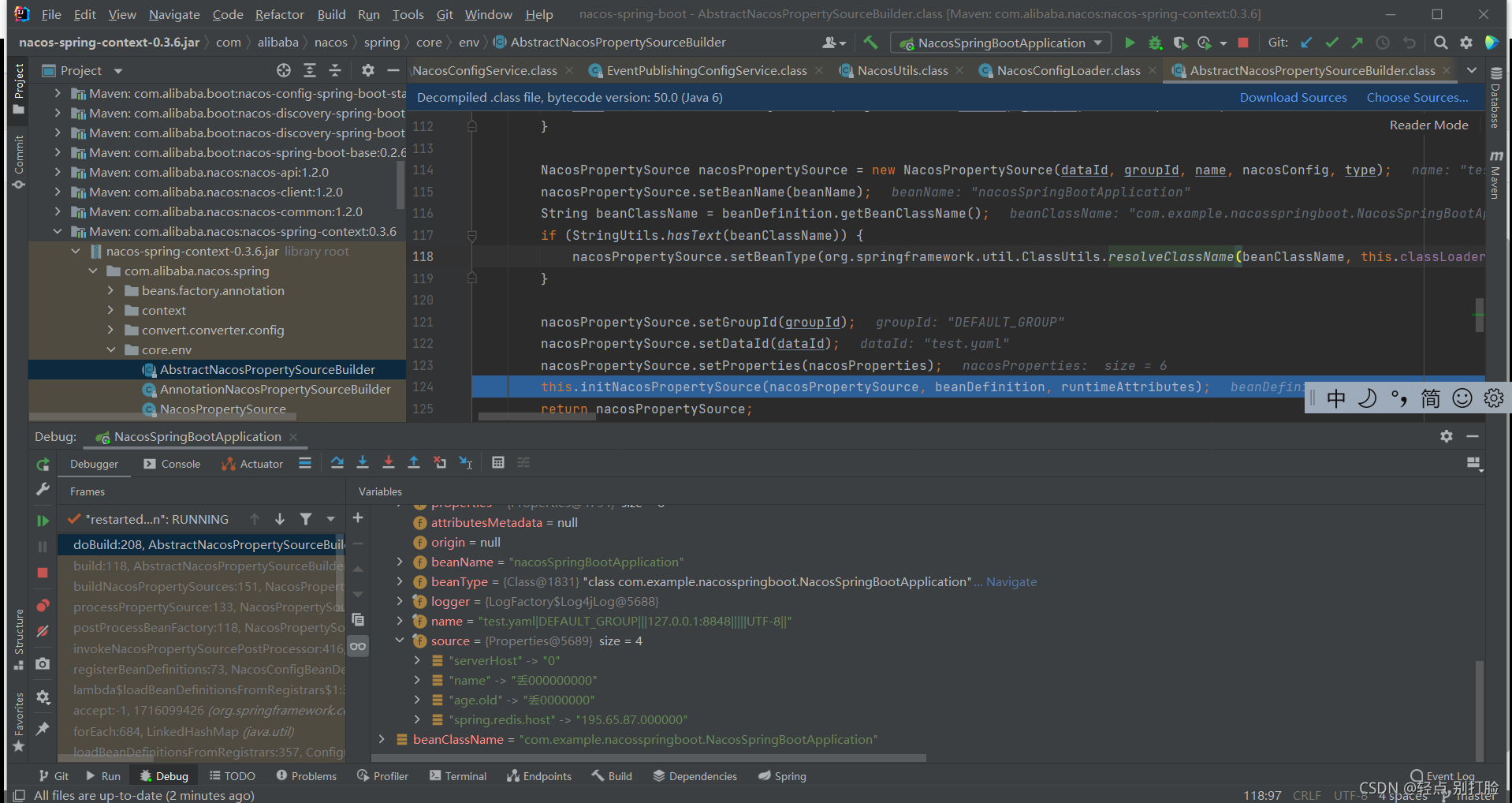
Task: Select the Step Into icon in debugger
Action: point(362,463)
